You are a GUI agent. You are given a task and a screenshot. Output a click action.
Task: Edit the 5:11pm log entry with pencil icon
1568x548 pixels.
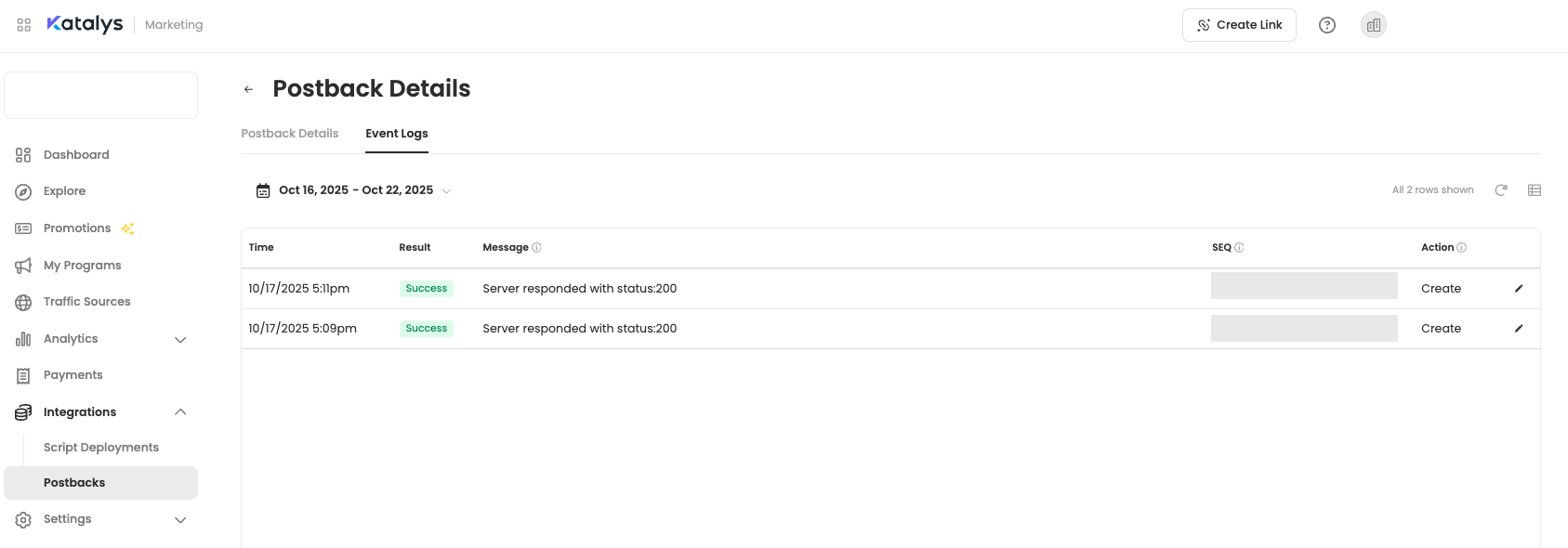[x=1519, y=288]
